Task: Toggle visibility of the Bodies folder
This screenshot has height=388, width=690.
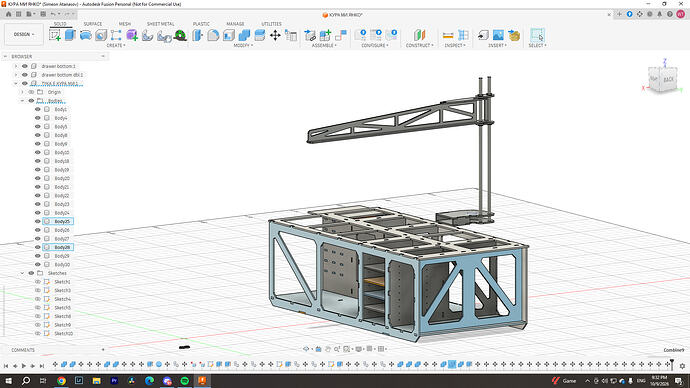Action: [31, 101]
